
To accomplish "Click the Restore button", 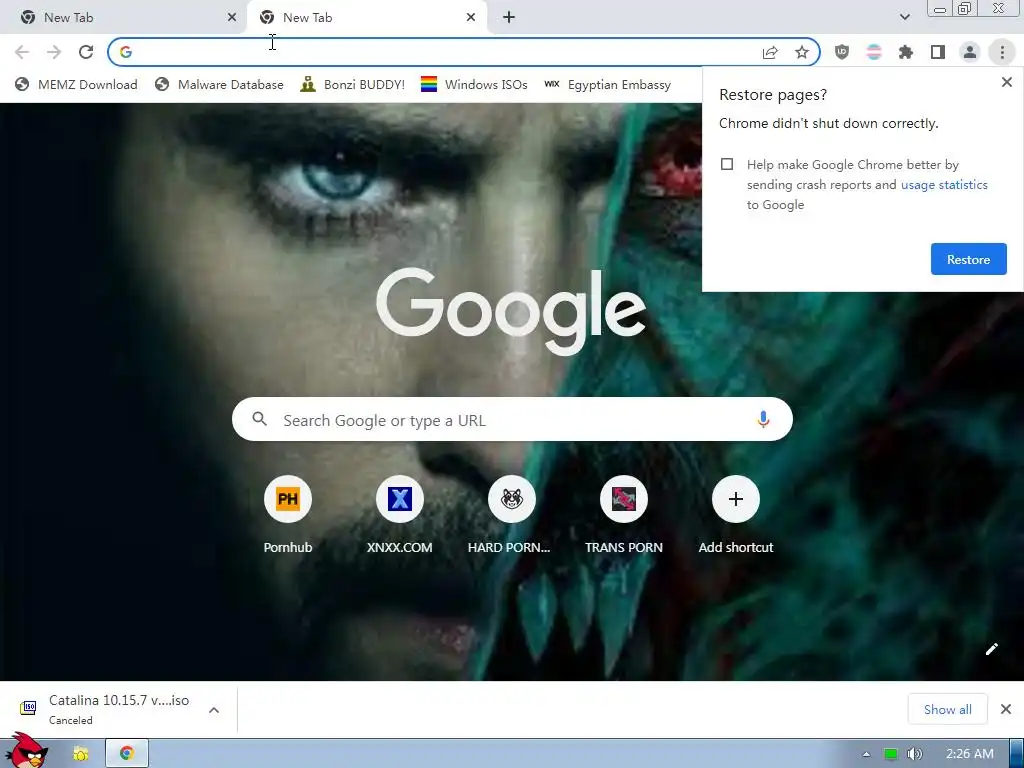I will pos(968,259).
